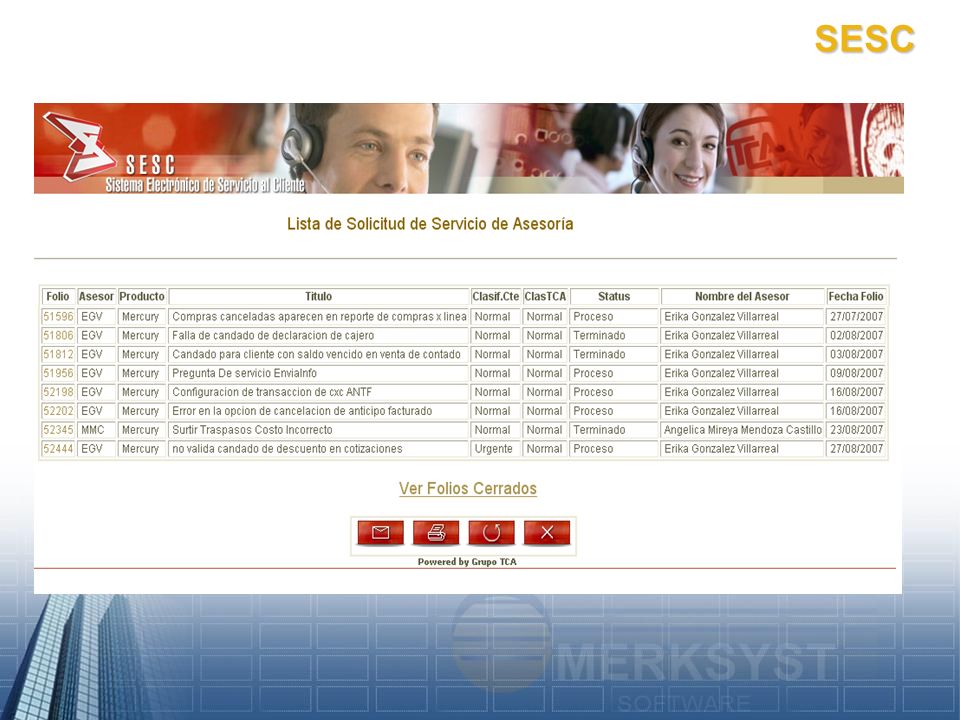Select title 'Compras canceladas aparecen en reporte de compras x linea'
Screen dimensions: 960x720
point(319,317)
